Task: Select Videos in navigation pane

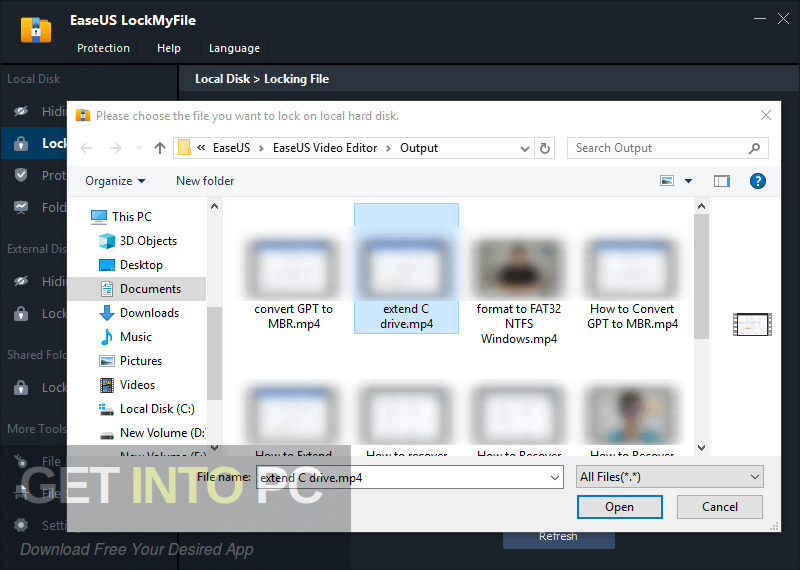Action: pyautogui.click(x=127, y=385)
